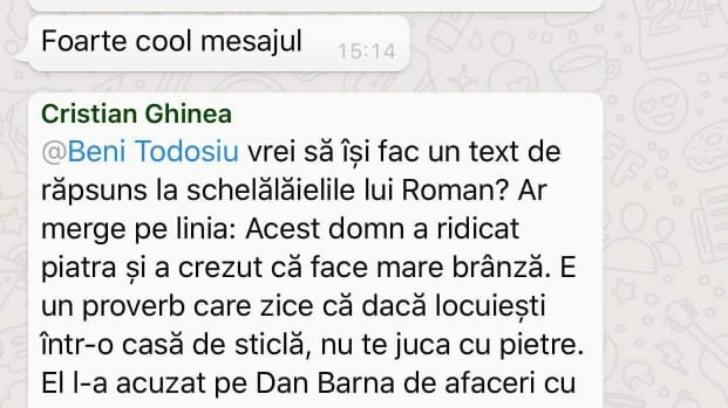Click the phrase 'Acest domn a ridicat'
728x408 pixels.
click(382, 229)
